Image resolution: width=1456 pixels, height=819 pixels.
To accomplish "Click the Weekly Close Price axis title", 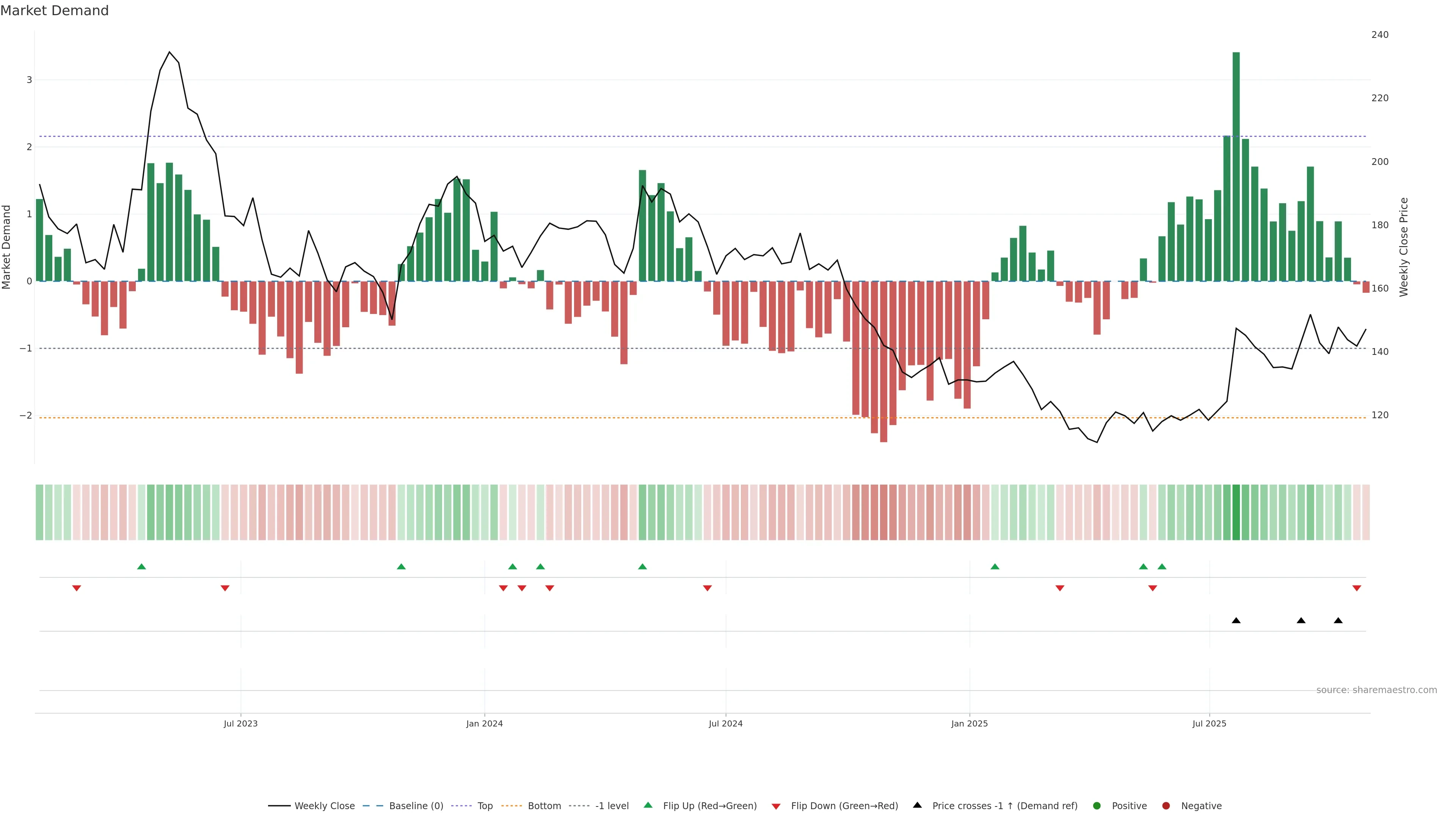I will (1403, 247).
